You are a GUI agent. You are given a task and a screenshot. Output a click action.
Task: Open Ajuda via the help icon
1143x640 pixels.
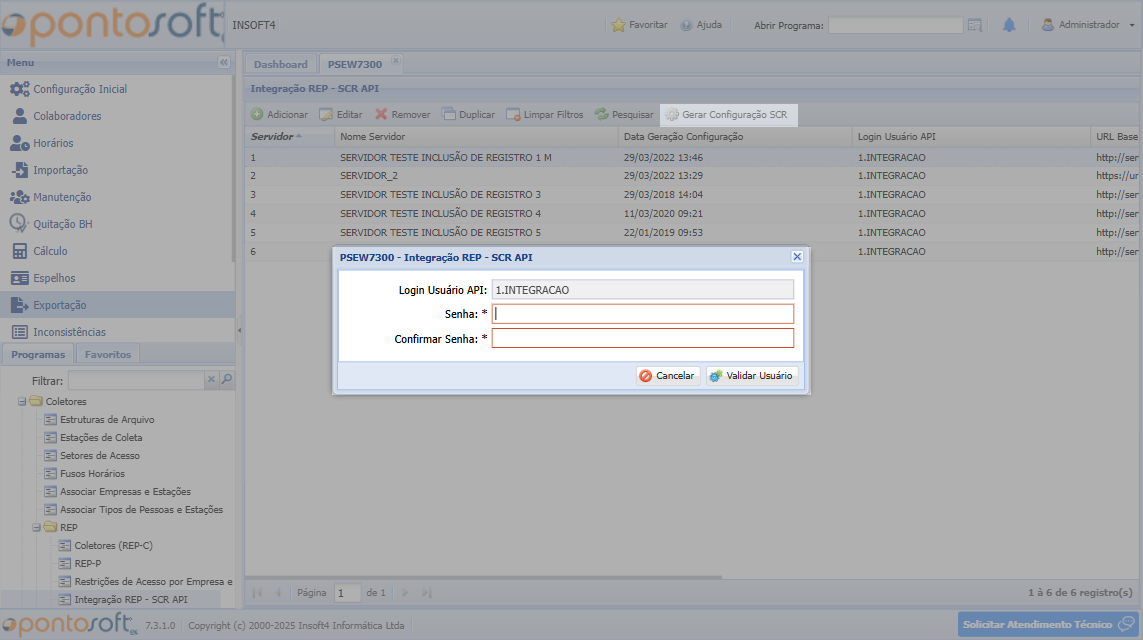click(684, 24)
